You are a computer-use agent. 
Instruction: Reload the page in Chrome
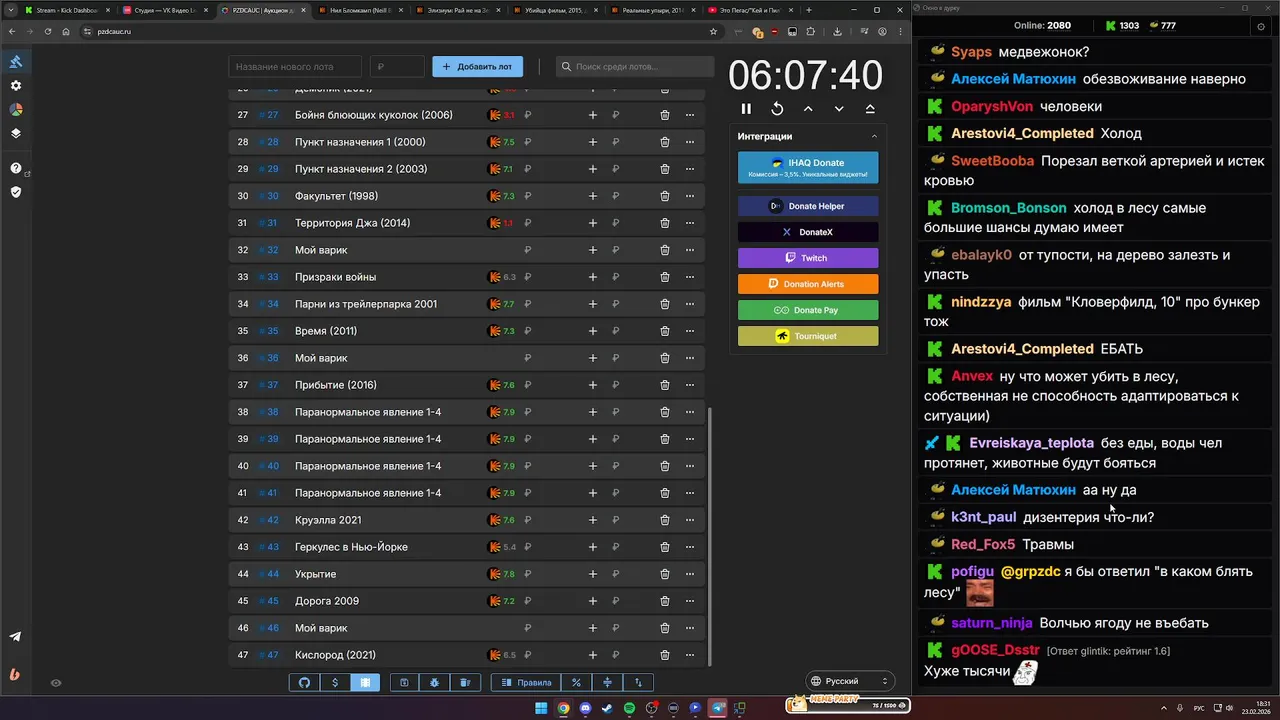coord(47,31)
